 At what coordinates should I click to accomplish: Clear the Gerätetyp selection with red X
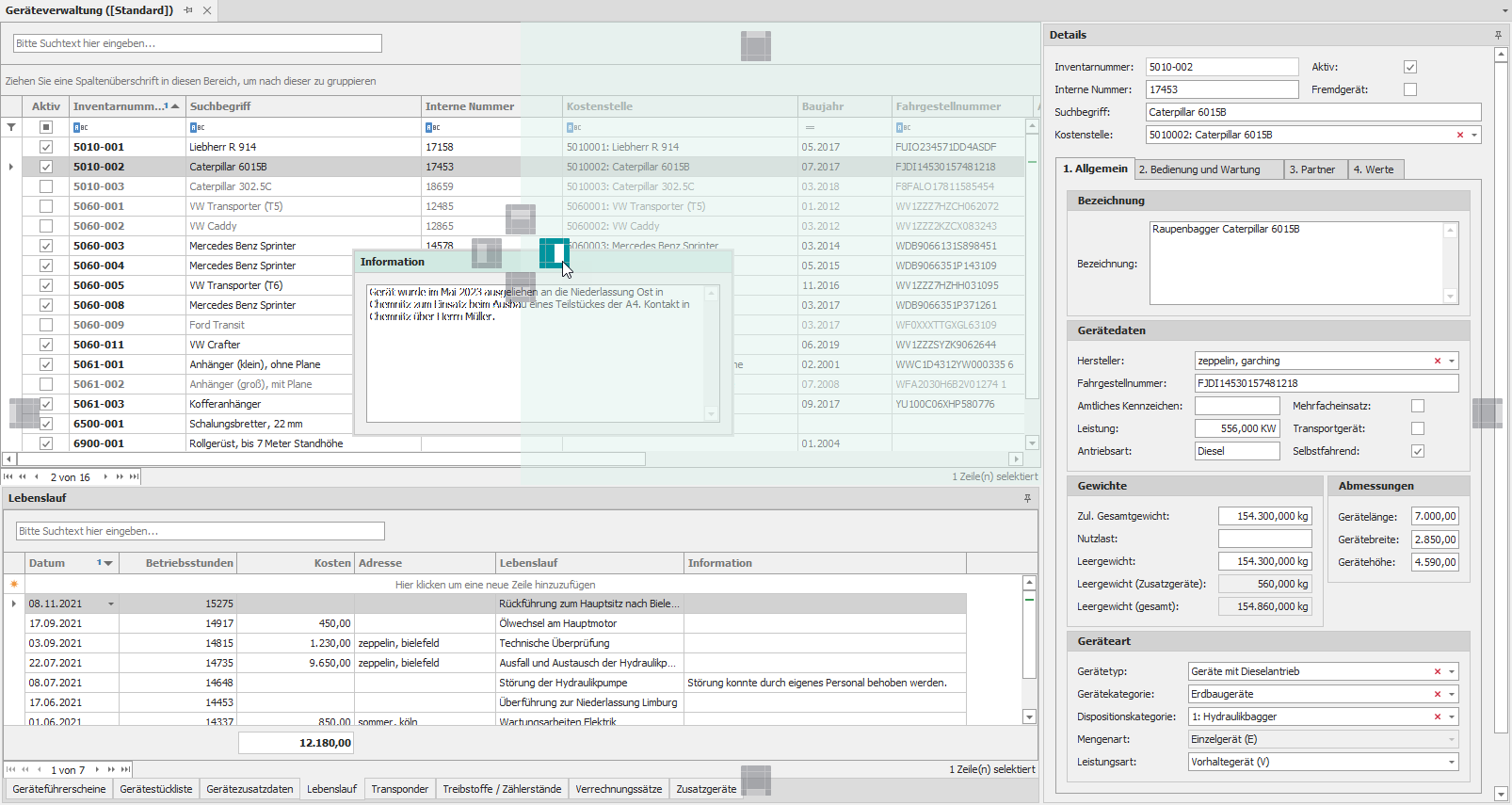tap(1438, 671)
